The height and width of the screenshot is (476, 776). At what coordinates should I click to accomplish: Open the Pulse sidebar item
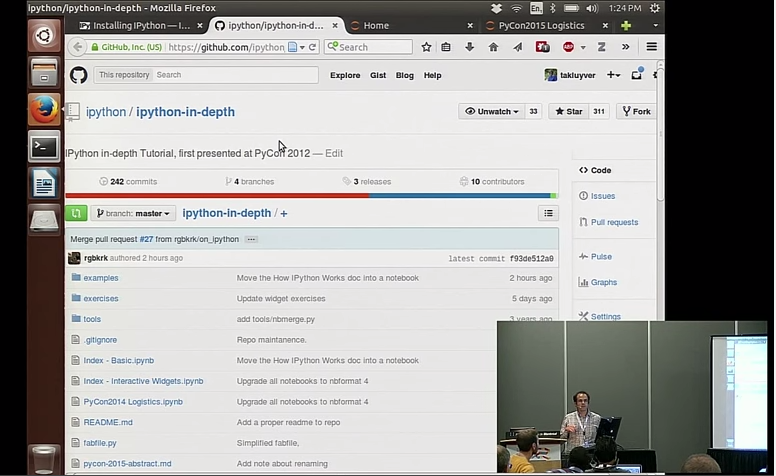point(600,256)
